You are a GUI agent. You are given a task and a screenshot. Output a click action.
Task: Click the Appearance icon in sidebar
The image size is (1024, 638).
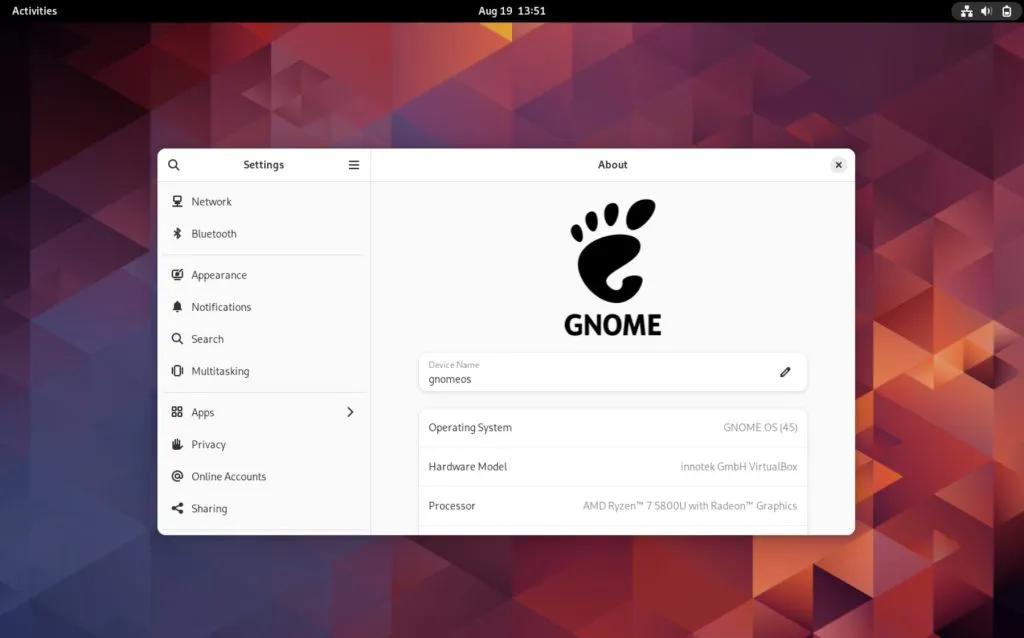177,275
